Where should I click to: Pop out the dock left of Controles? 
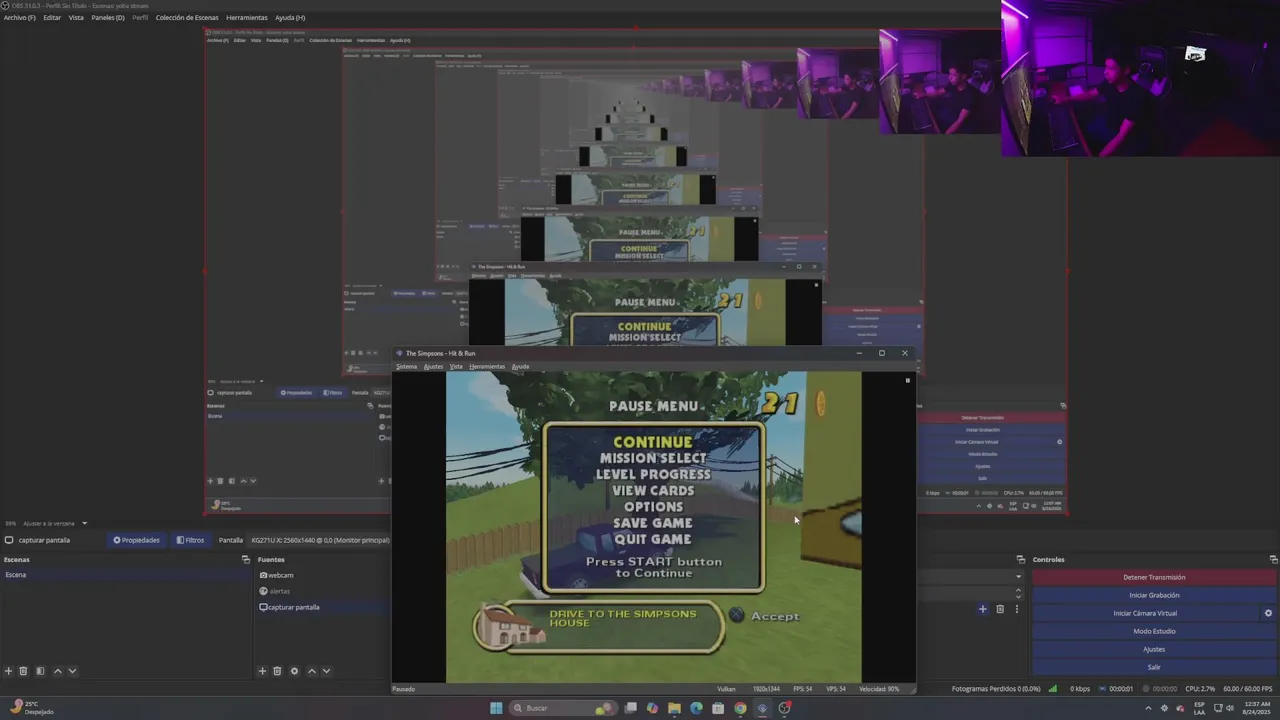[x=1021, y=559]
